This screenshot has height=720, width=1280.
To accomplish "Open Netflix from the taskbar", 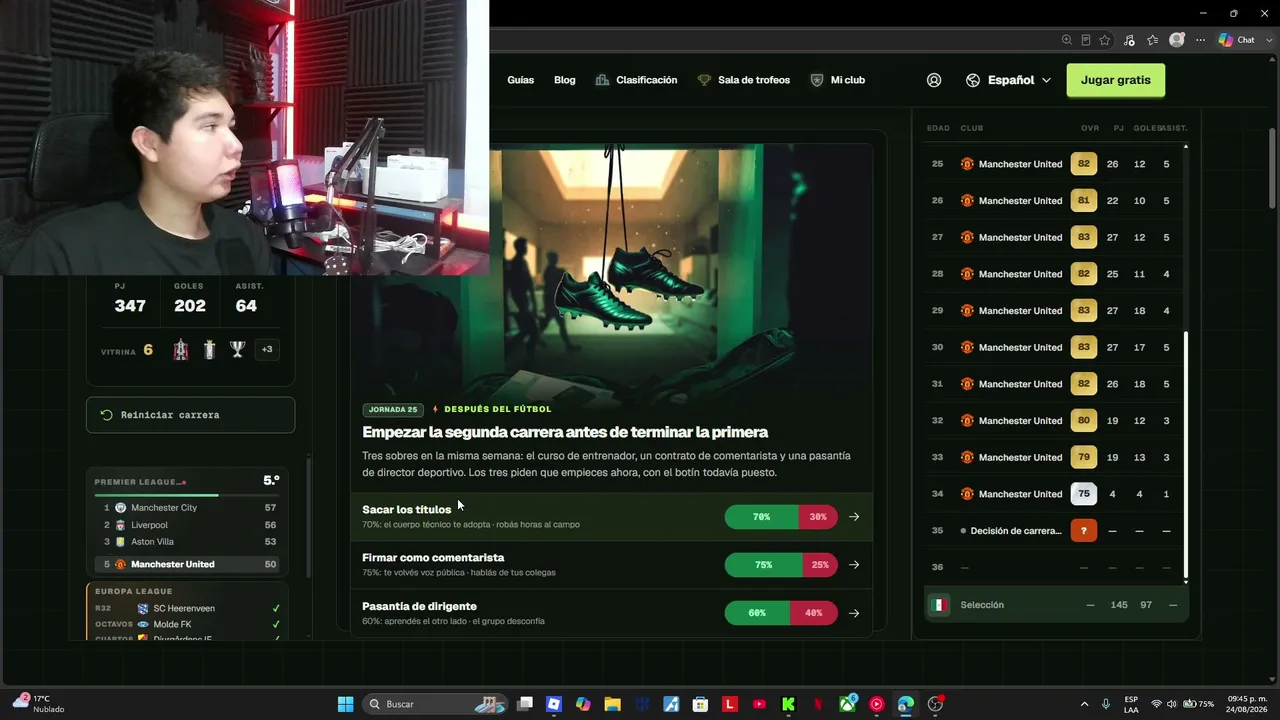I will (818, 704).
